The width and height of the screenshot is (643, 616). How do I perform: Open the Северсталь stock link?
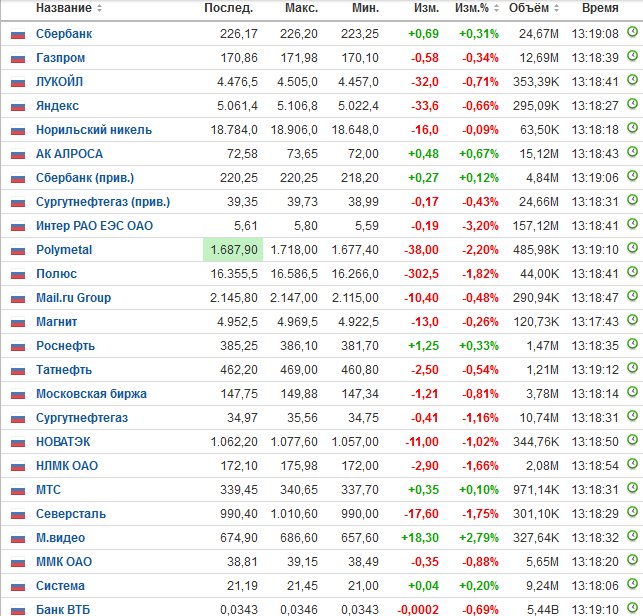pos(71,514)
